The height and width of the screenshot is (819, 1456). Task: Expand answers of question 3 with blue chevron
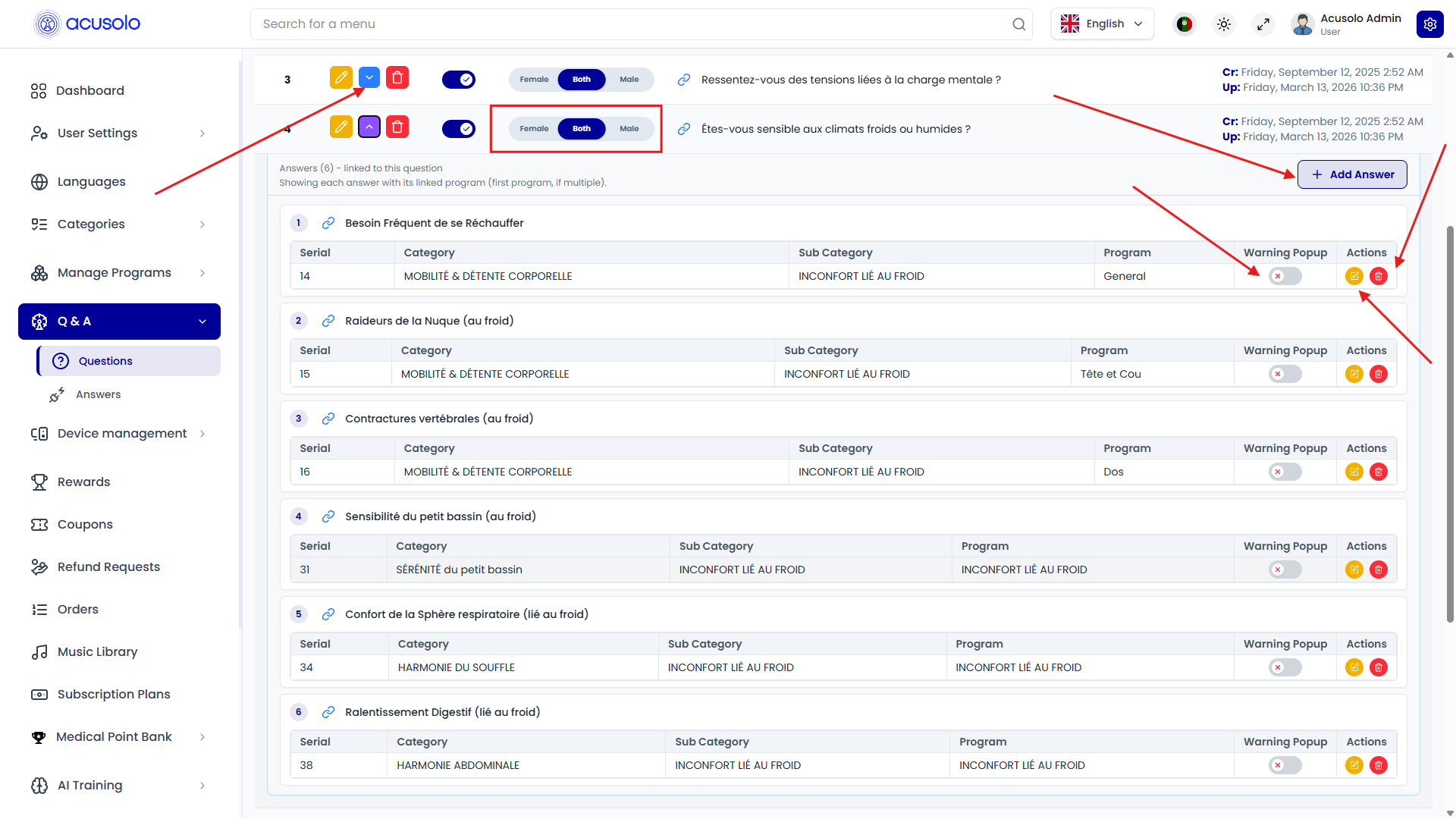click(369, 78)
